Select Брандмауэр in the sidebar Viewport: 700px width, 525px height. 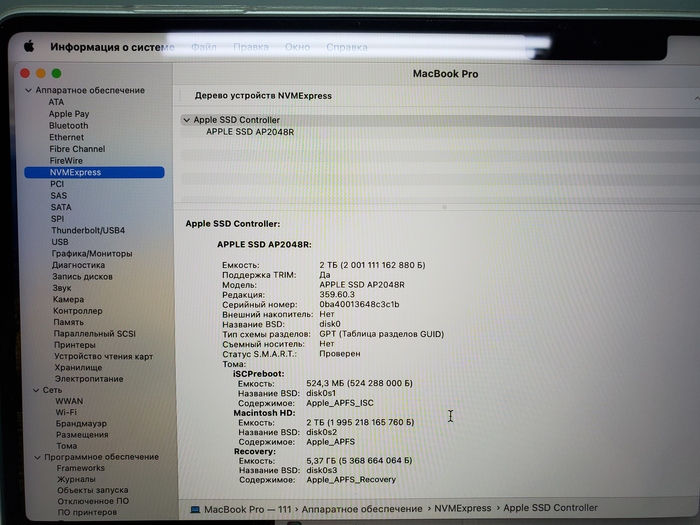(81, 424)
